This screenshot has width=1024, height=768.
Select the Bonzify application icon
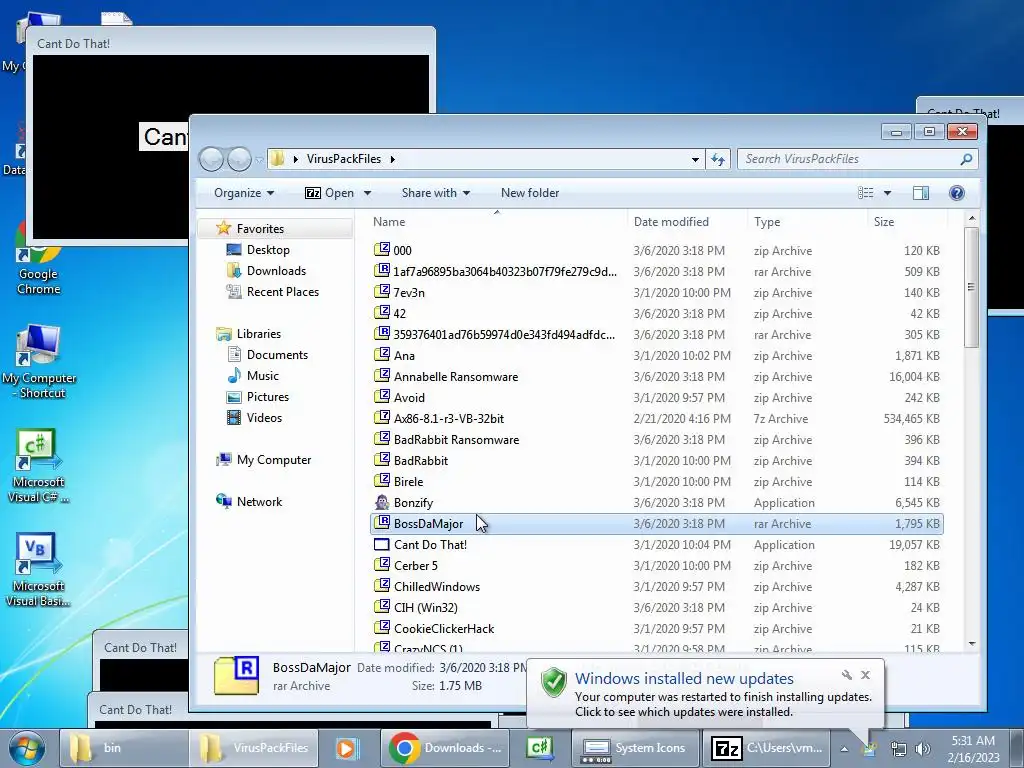381,502
